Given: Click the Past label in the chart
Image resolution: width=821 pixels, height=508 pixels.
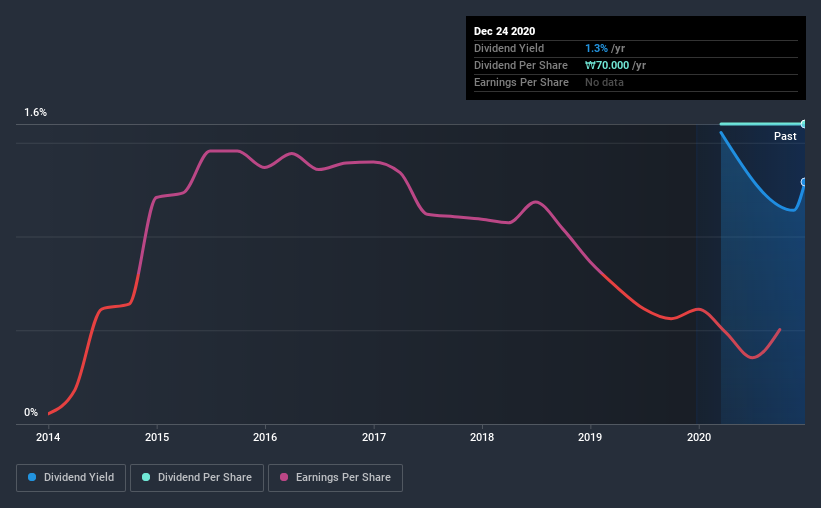Looking at the screenshot, I should [x=785, y=136].
